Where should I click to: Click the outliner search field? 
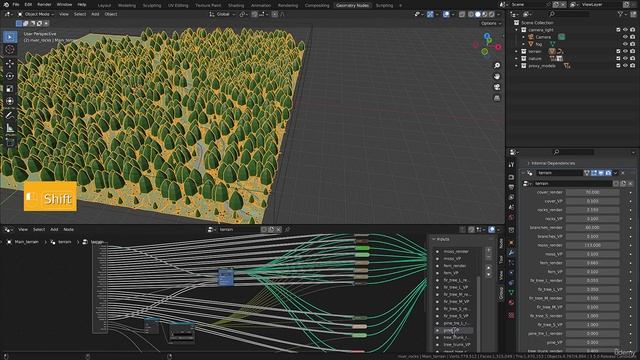(x=569, y=14)
